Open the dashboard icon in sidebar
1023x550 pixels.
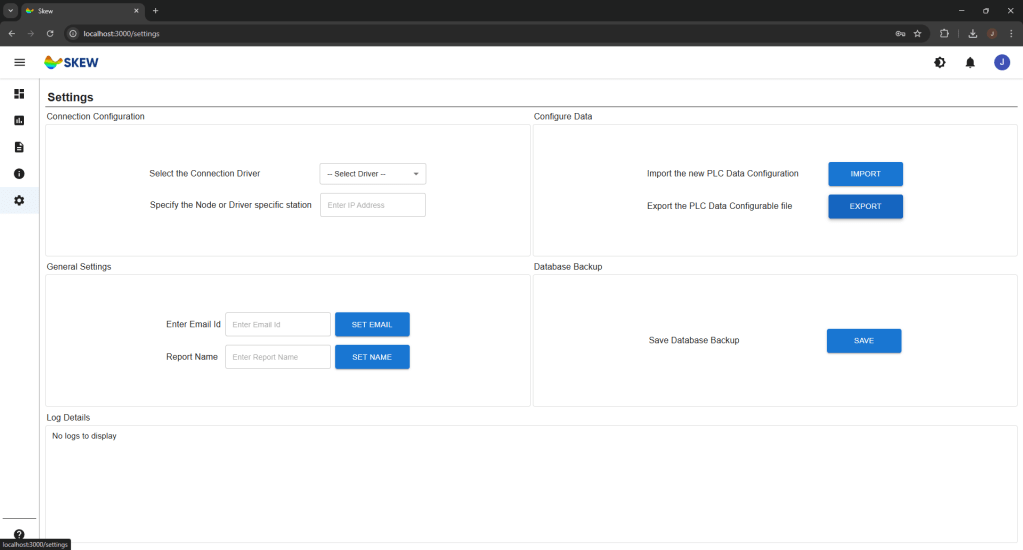(19, 94)
